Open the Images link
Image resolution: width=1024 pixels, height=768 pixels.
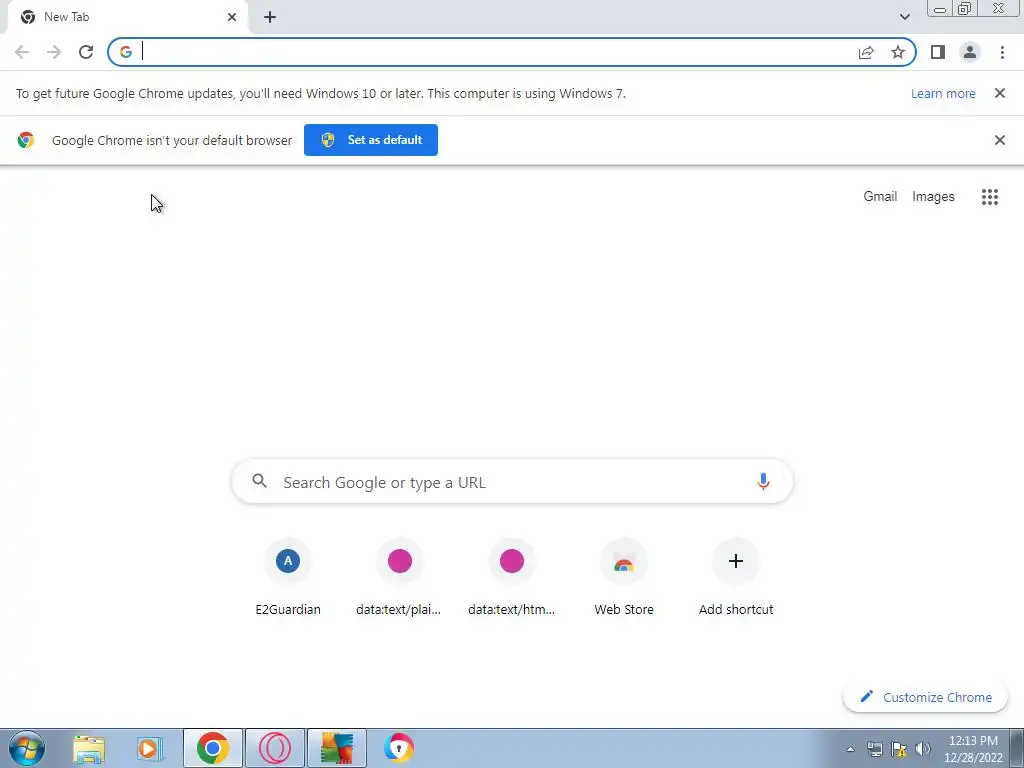[933, 197]
